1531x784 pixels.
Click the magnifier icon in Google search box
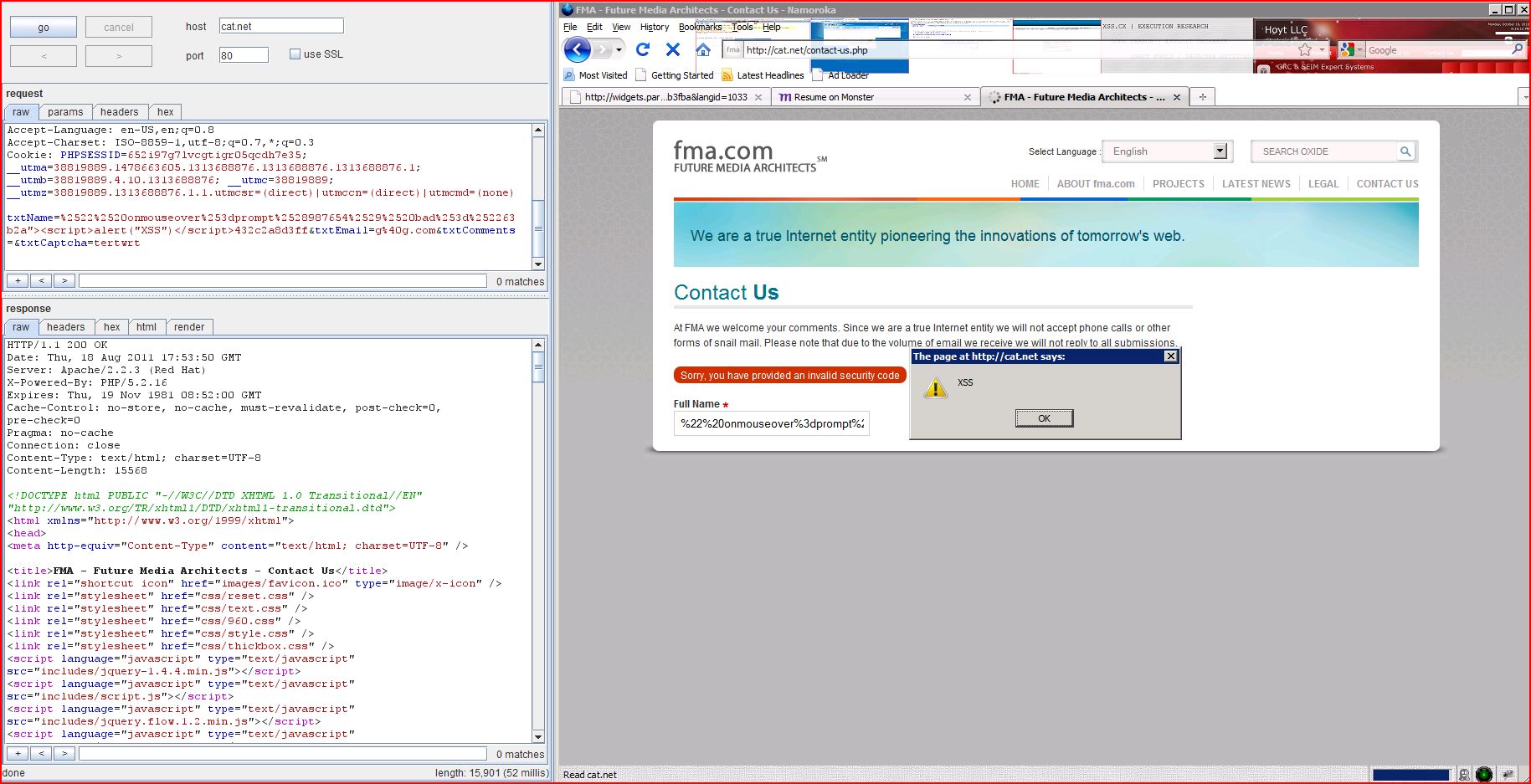[1517, 50]
